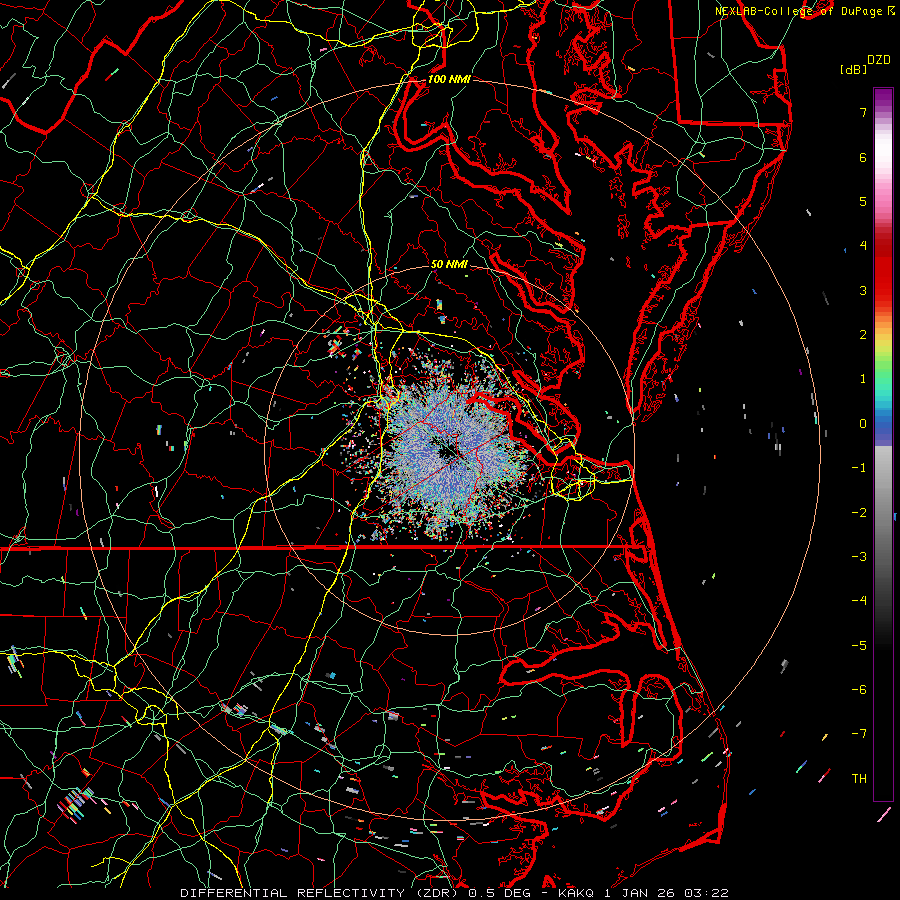Viewport: 900px width, 900px height.
Task: Click the TH threshold label on the scale
Action: pos(859,779)
